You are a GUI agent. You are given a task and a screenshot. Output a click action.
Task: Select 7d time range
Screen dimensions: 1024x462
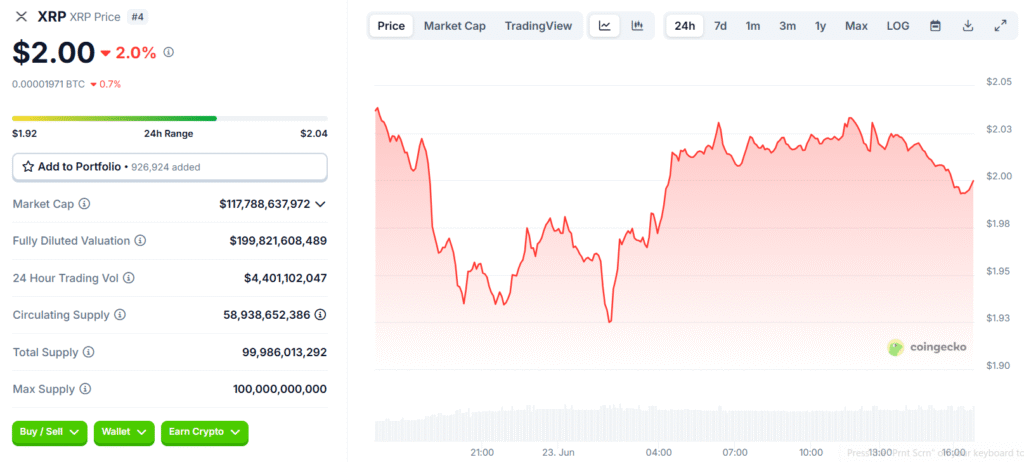720,26
